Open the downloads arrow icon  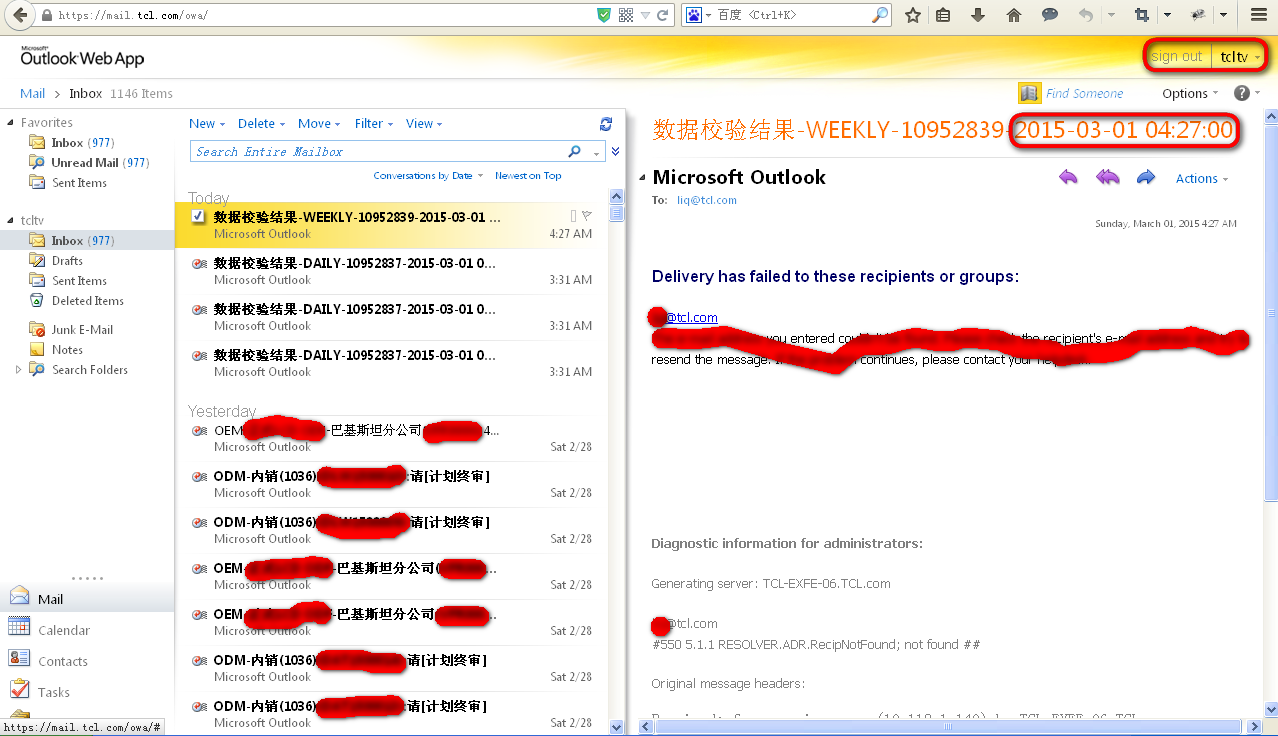click(978, 15)
